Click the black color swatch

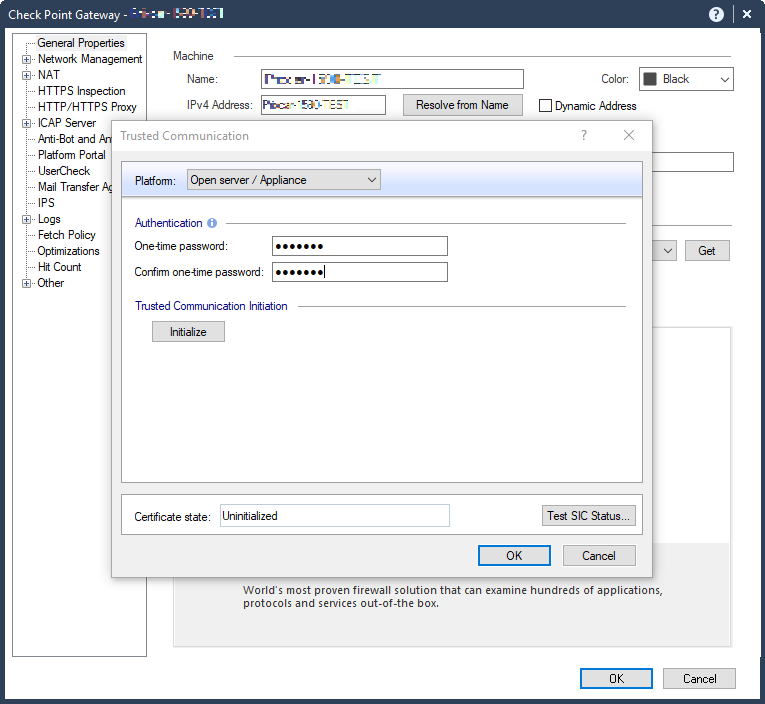click(x=650, y=79)
